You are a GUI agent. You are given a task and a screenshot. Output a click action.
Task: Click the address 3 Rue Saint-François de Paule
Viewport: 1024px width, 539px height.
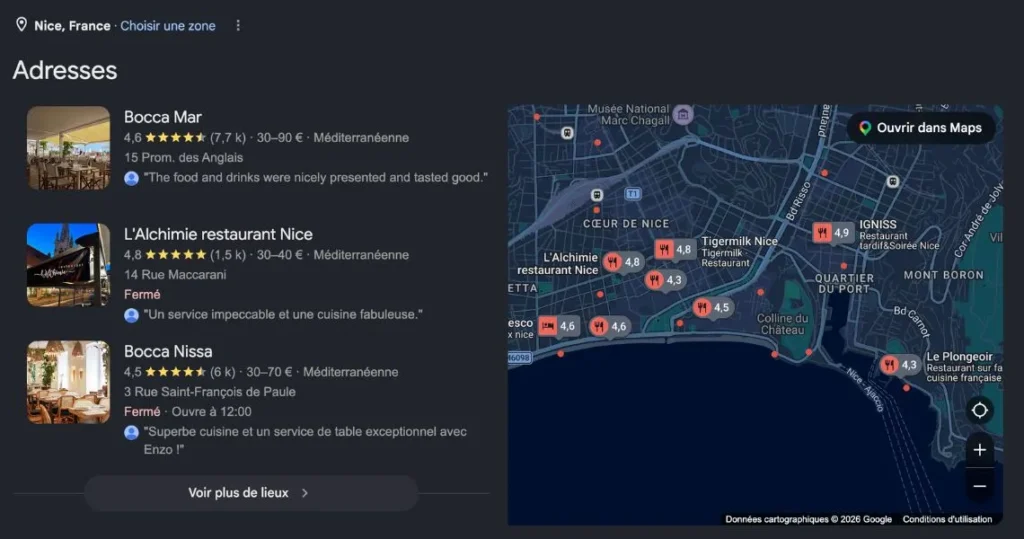210,392
